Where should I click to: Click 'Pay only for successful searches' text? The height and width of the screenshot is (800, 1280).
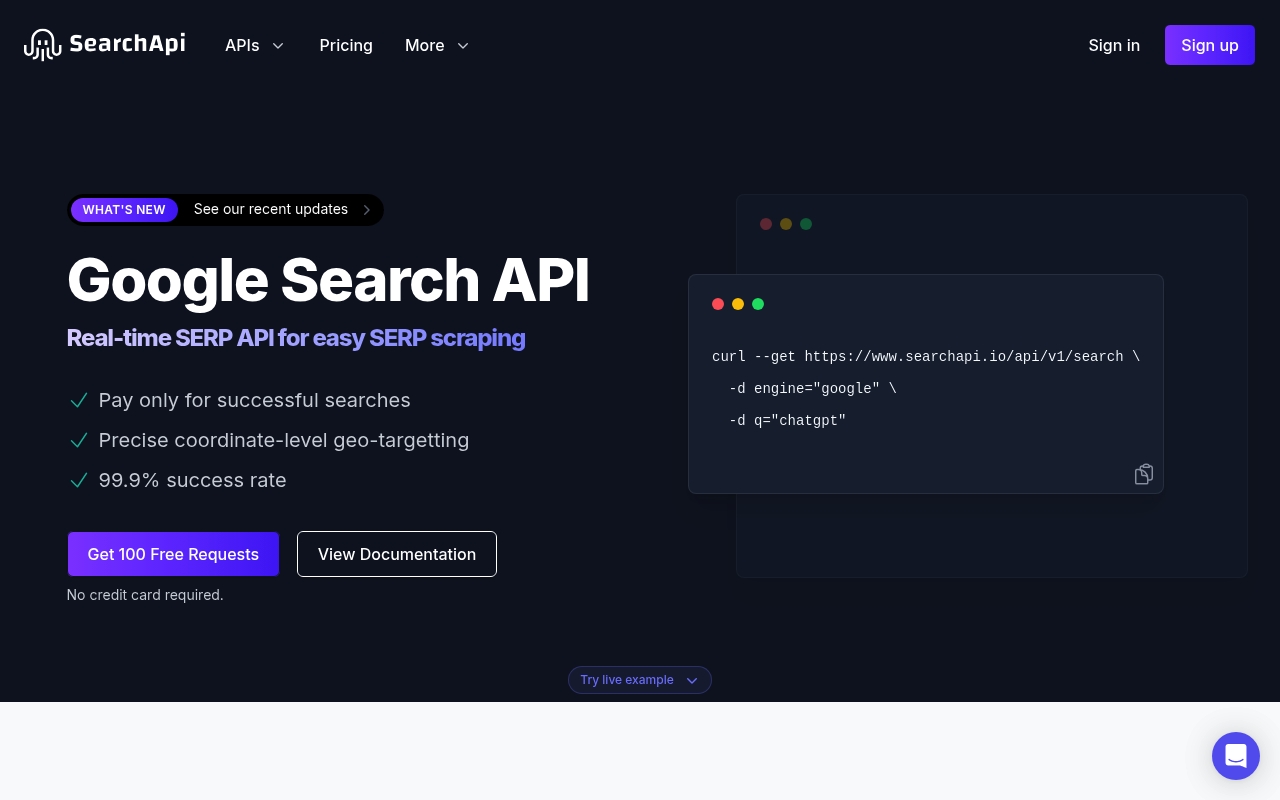[254, 400]
